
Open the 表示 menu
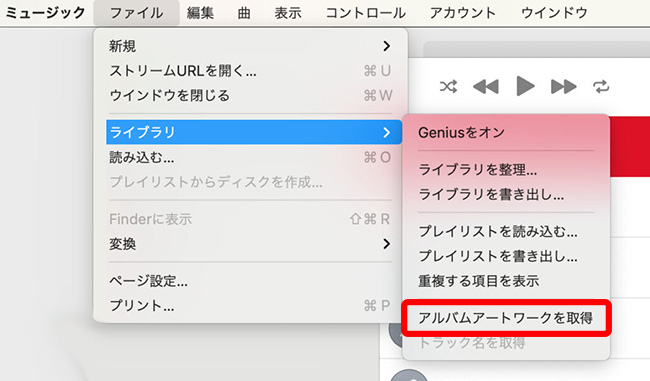(x=288, y=13)
